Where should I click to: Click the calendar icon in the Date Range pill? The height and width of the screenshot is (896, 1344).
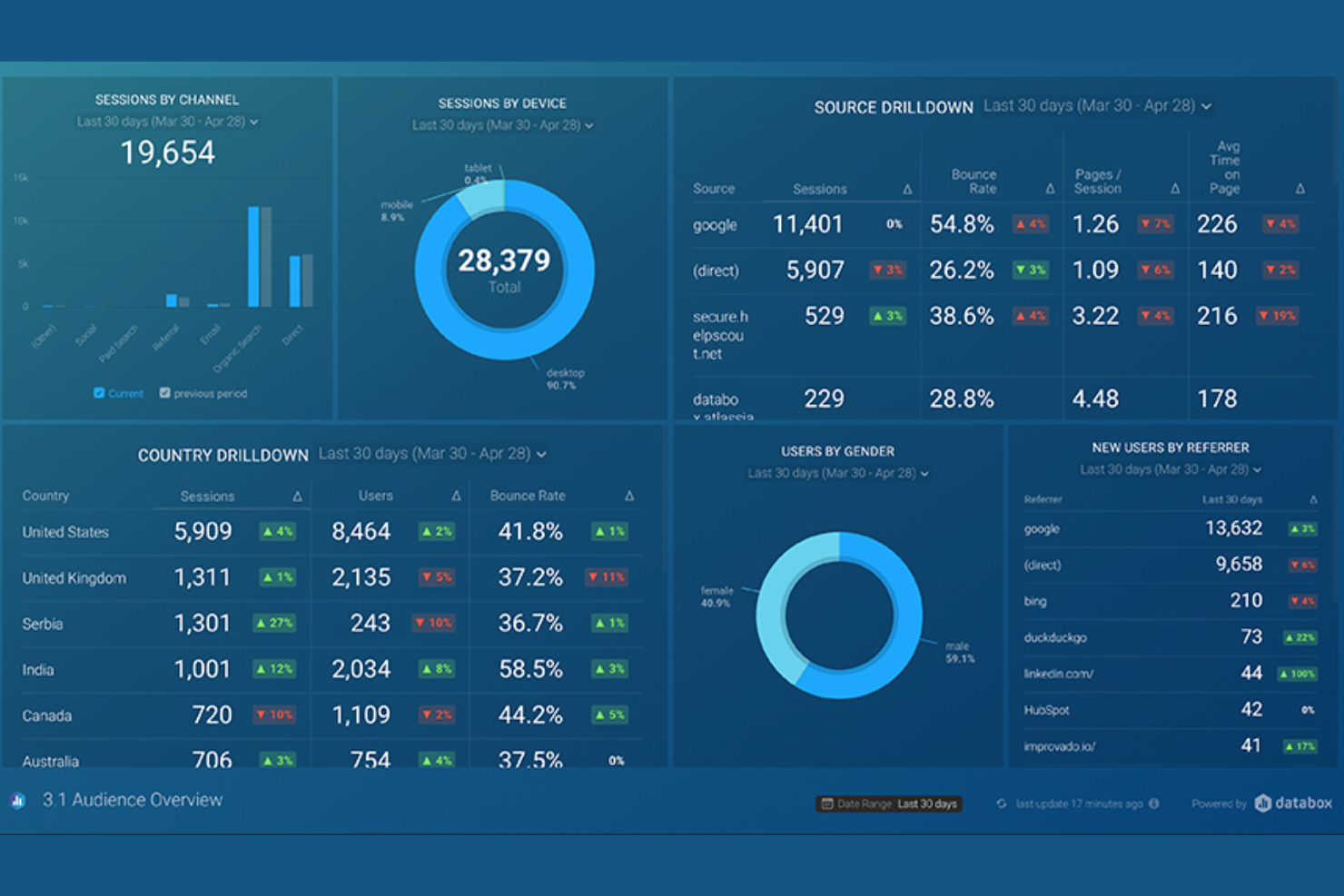point(827,803)
